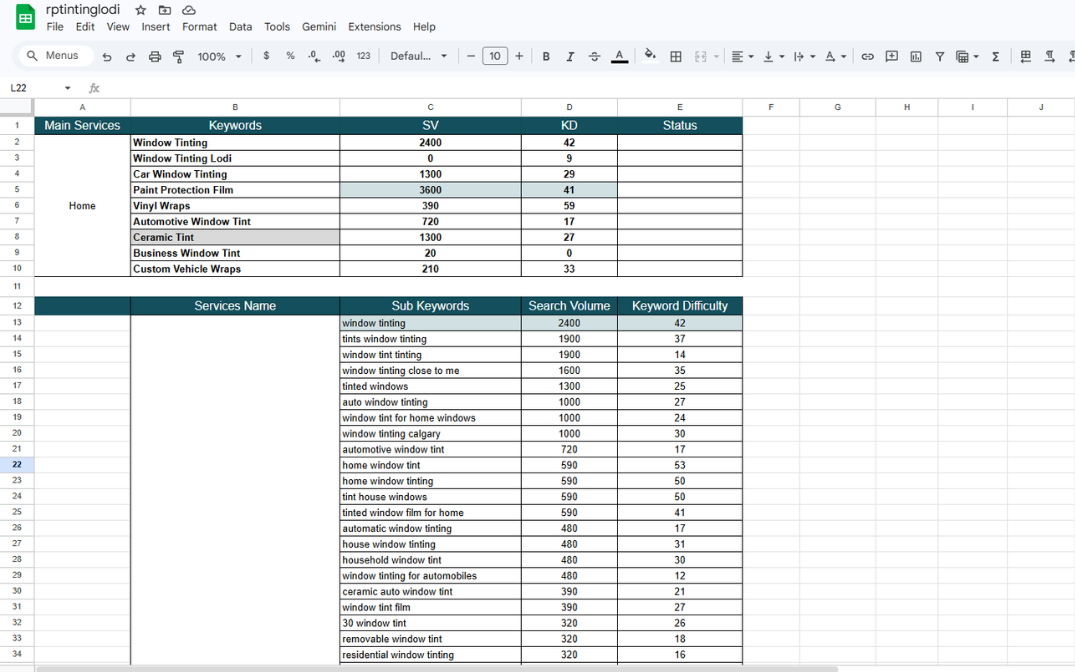The height and width of the screenshot is (672, 1075).
Task: Click the Print icon
Action: (x=155, y=57)
